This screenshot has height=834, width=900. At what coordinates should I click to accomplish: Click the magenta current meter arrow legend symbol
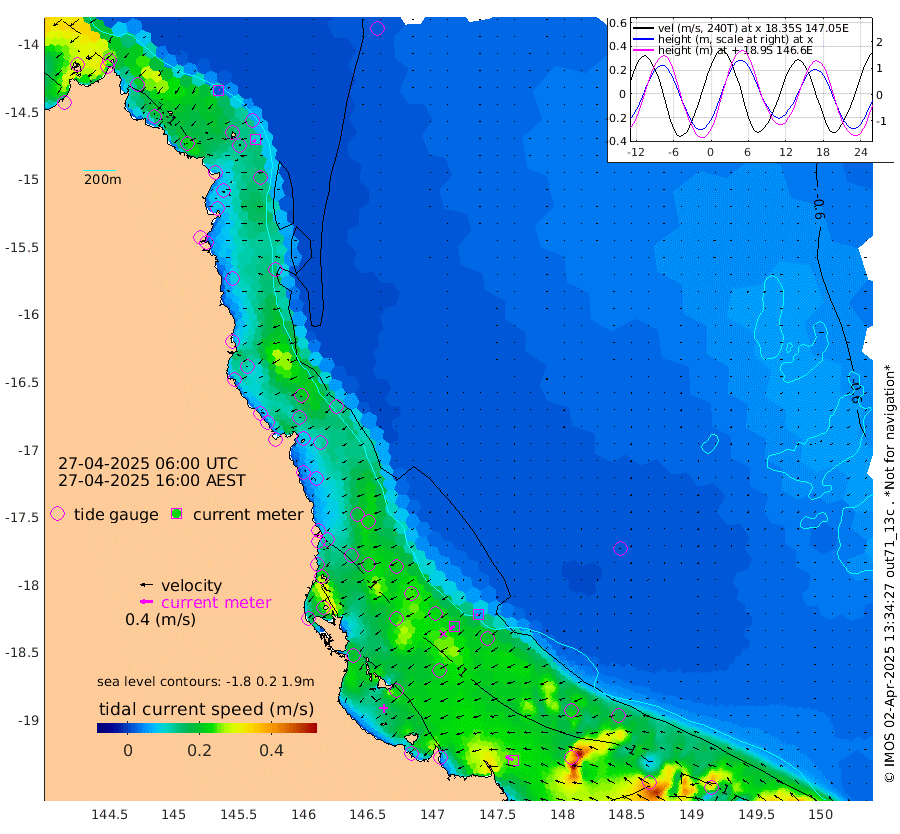click(147, 602)
